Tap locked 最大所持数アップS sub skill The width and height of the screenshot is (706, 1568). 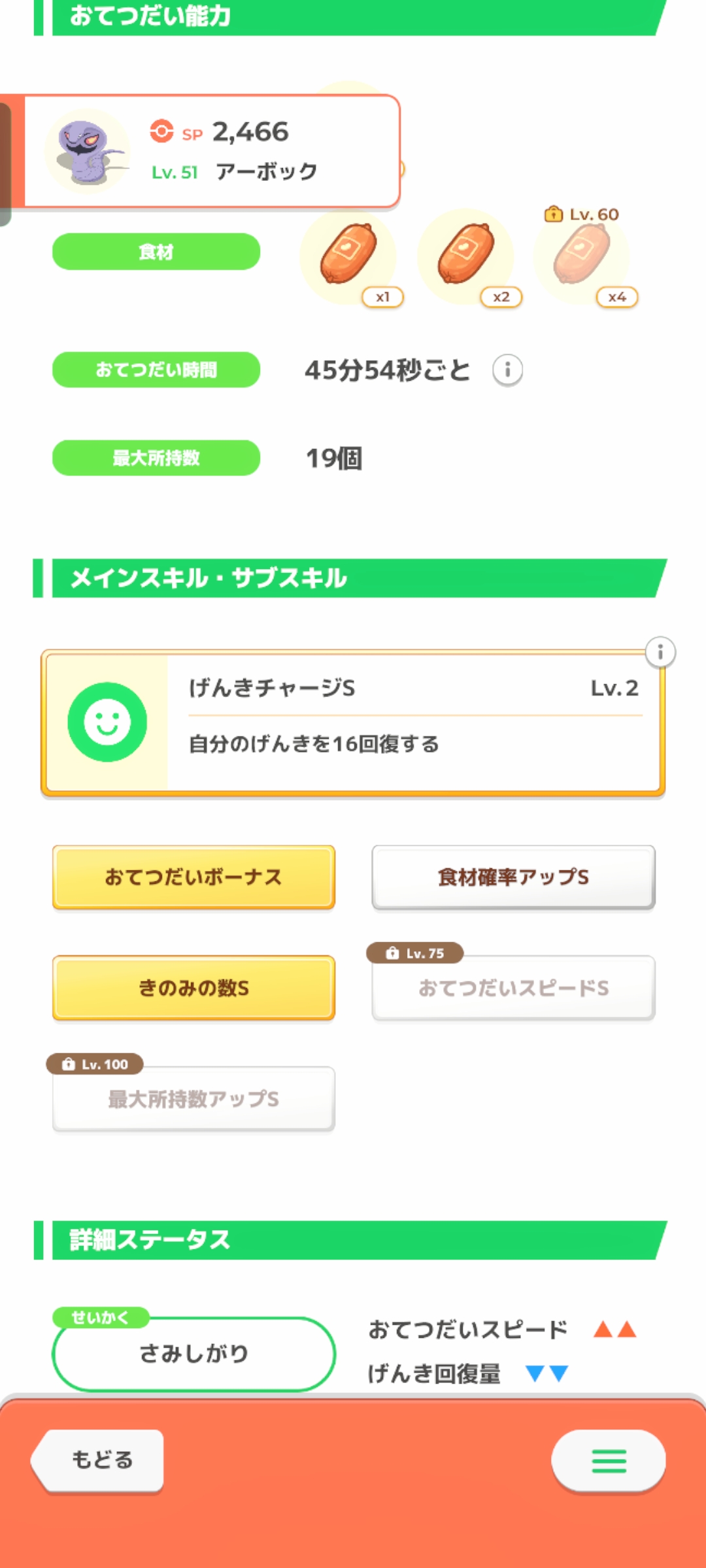tap(193, 1099)
